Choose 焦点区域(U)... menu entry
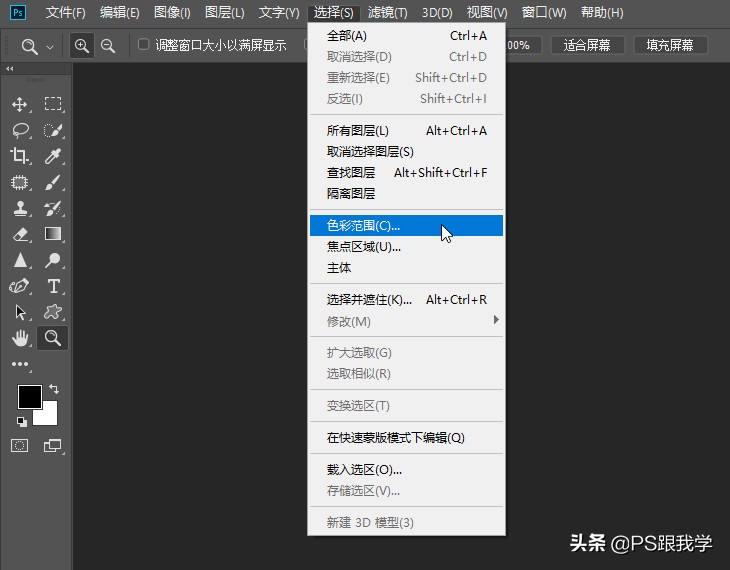The width and height of the screenshot is (730, 570). tap(406, 247)
